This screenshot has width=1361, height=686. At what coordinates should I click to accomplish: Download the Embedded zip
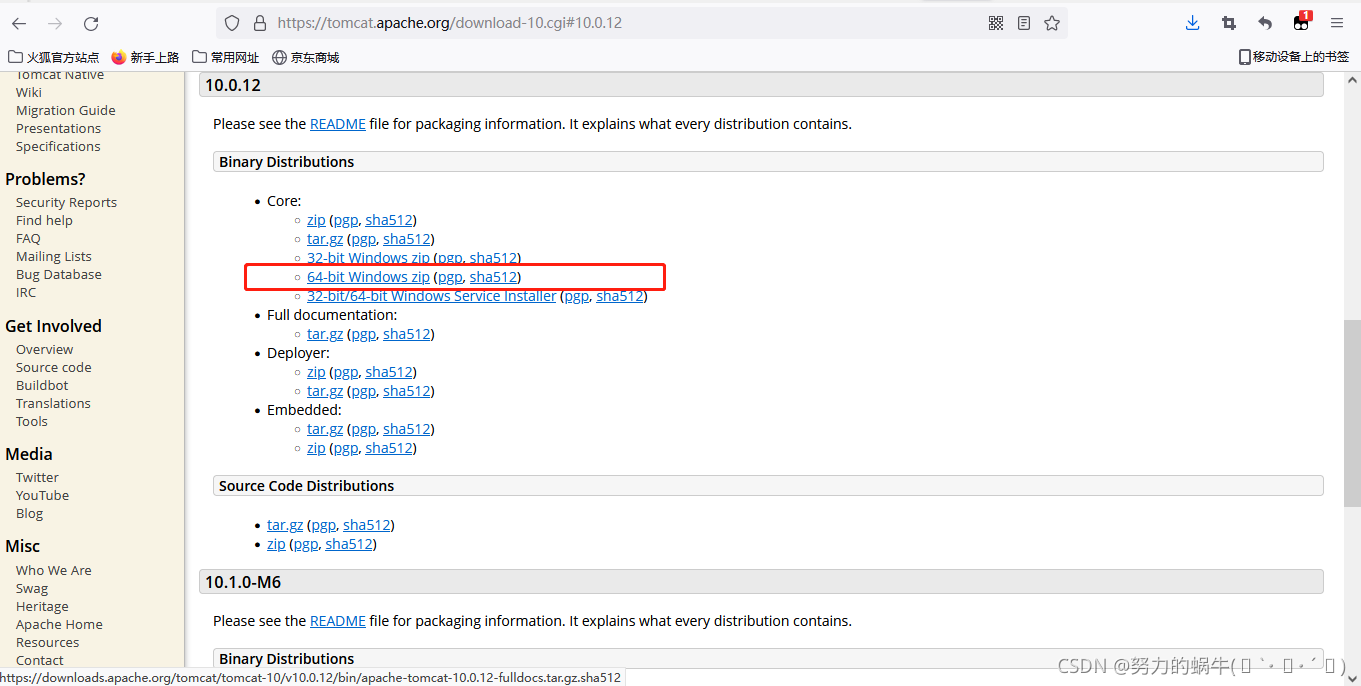(316, 448)
